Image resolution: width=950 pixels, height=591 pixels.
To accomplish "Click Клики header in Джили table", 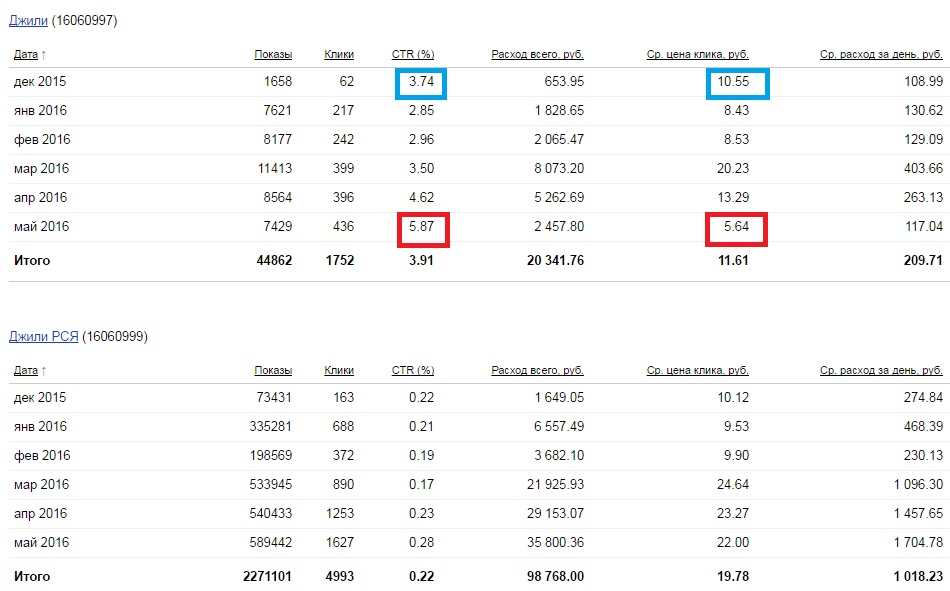I will pos(339,54).
